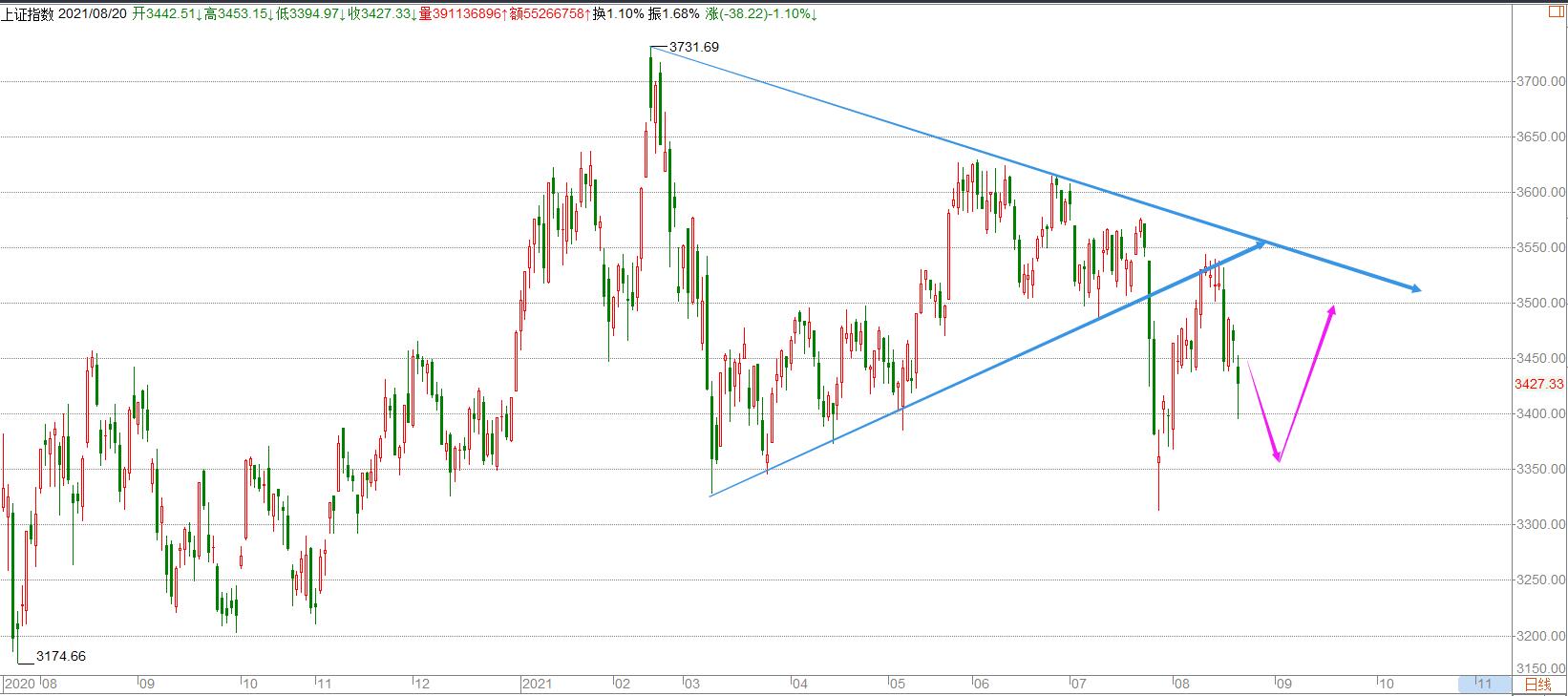
Task: Click the 3550.00 price axis label
Action: tap(1540, 247)
